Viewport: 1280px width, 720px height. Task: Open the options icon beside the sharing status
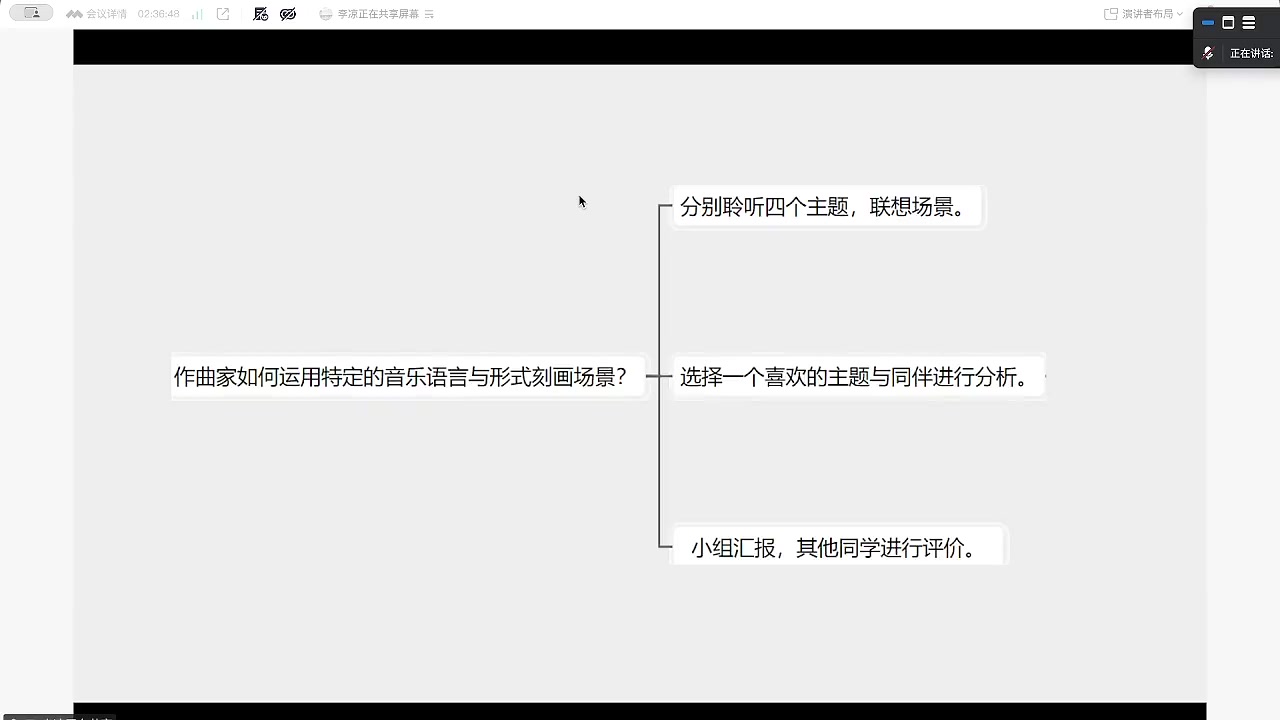click(x=429, y=14)
